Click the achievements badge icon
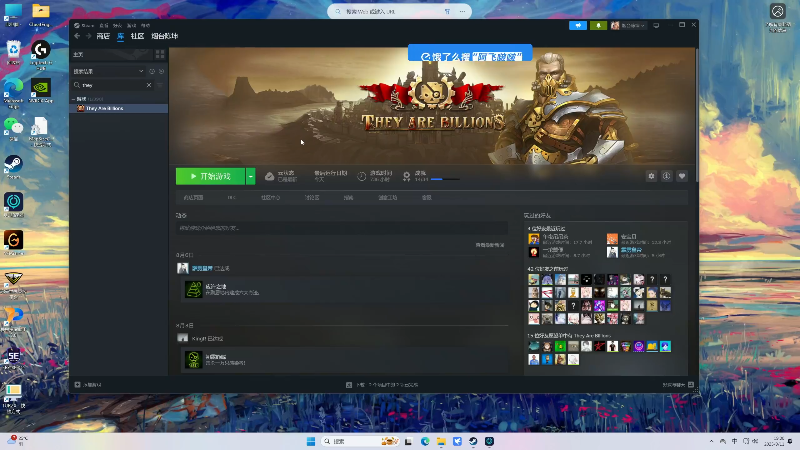This screenshot has height=450, width=800. [407, 177]
